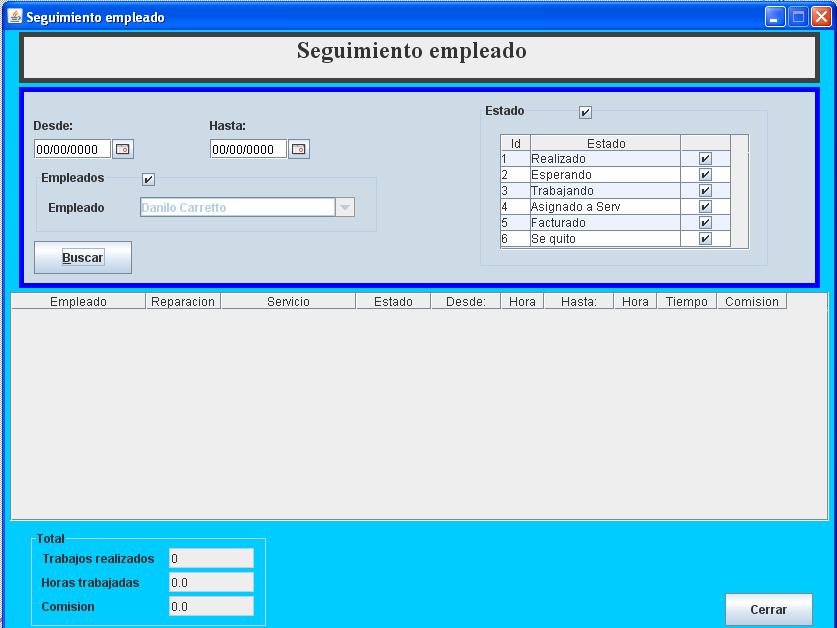Uncheck the Trabajando state checkbox
This screenshot has height=628, width=837.
coord(705,191)
